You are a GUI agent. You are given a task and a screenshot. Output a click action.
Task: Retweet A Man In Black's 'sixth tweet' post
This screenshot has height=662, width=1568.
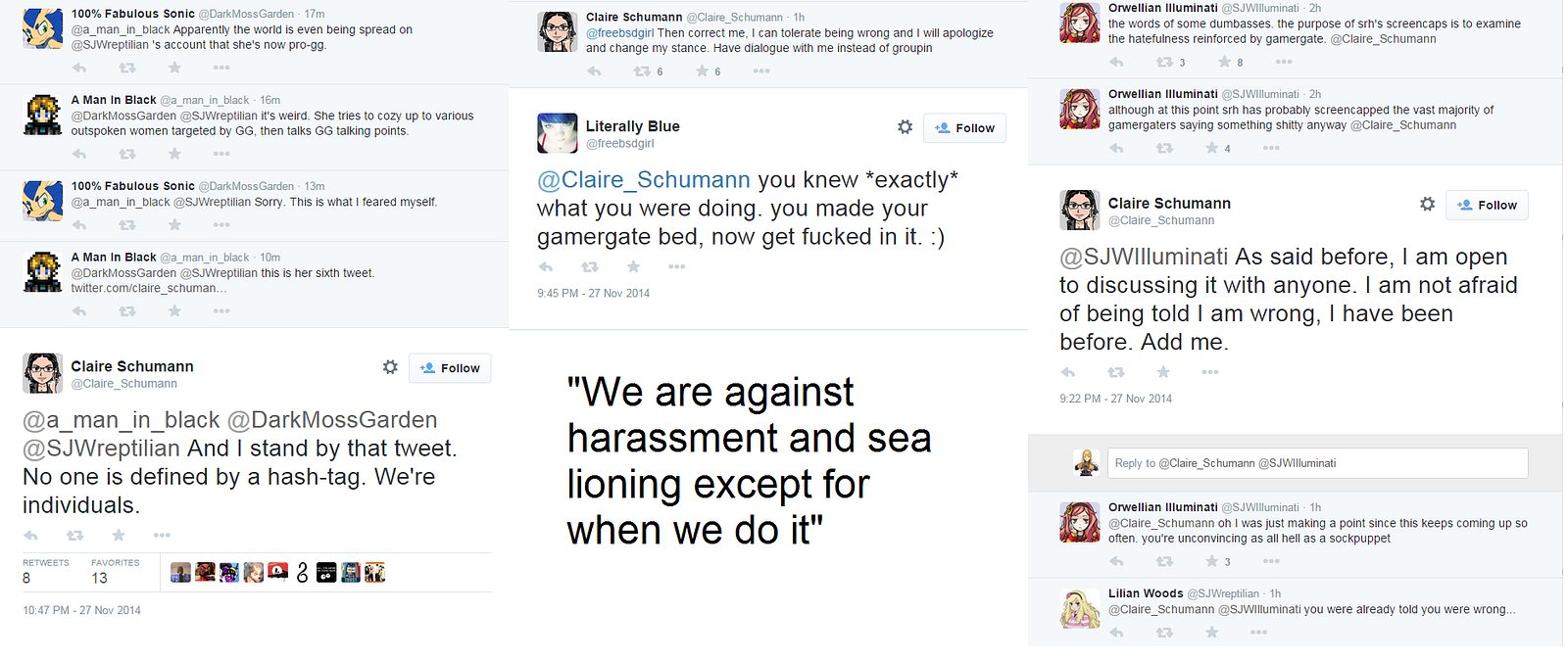(127, 311)
